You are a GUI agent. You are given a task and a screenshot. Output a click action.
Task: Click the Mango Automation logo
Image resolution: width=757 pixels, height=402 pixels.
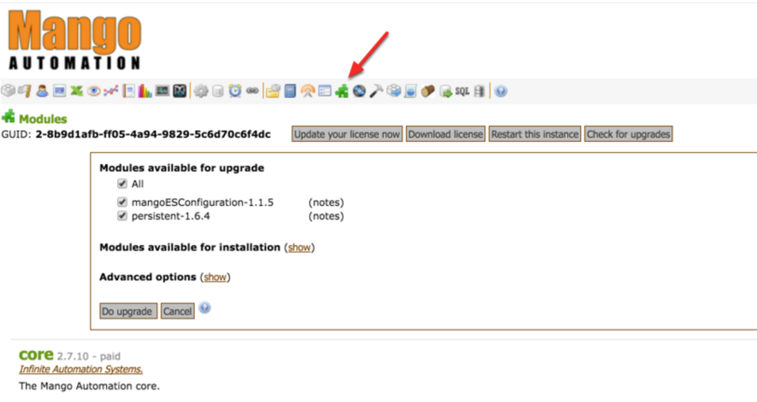[x=75, y=40]
